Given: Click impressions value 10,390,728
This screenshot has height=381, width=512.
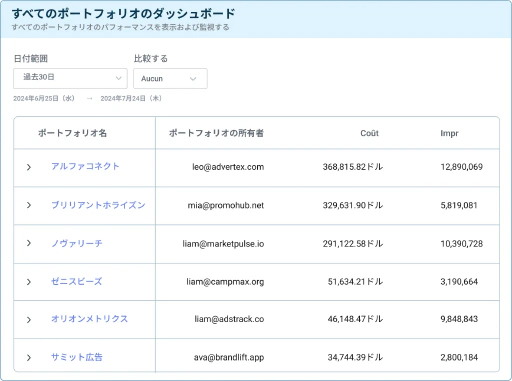Looking at the screenshot, I should [462, 244].
